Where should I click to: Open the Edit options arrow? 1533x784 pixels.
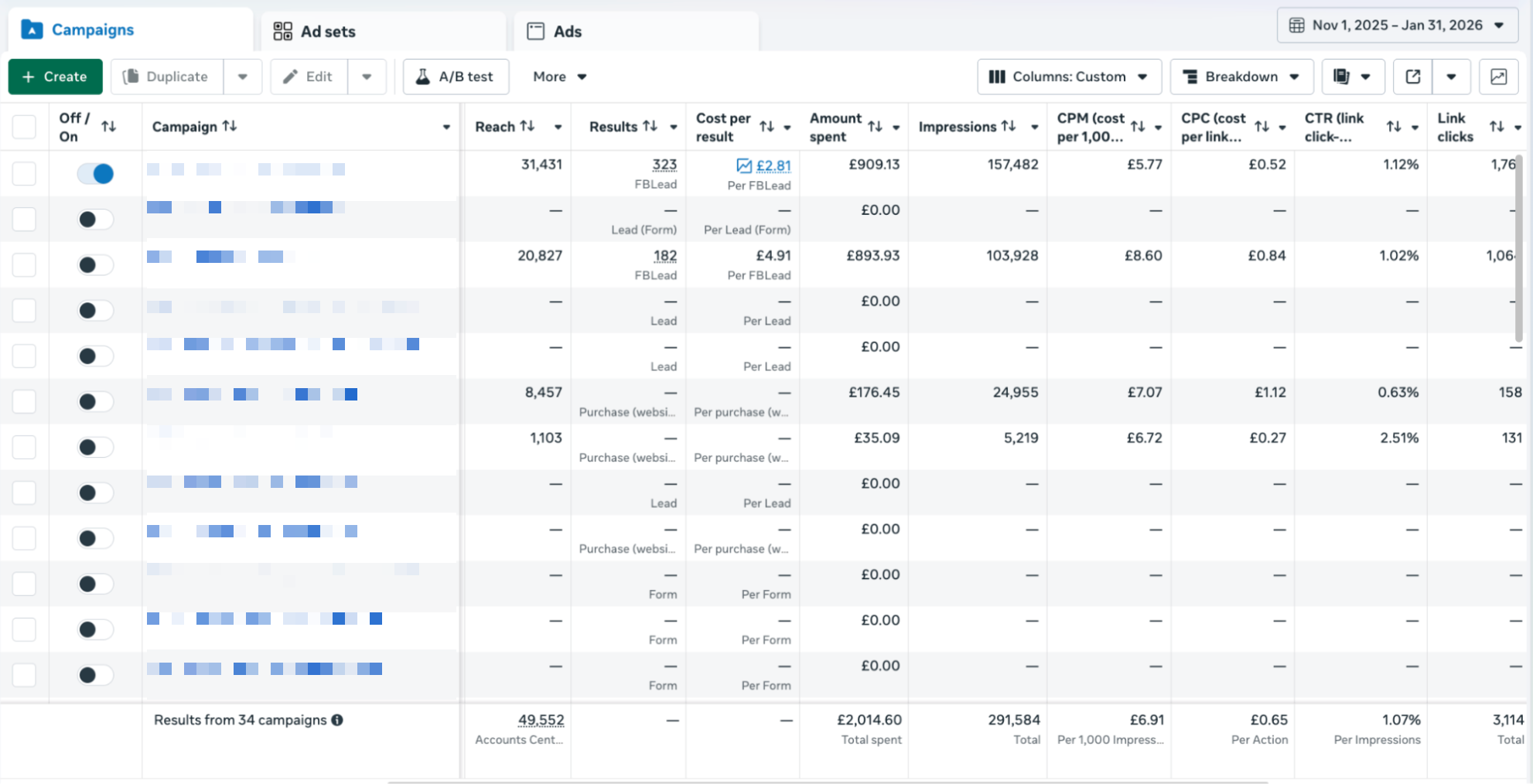point(367,77)
